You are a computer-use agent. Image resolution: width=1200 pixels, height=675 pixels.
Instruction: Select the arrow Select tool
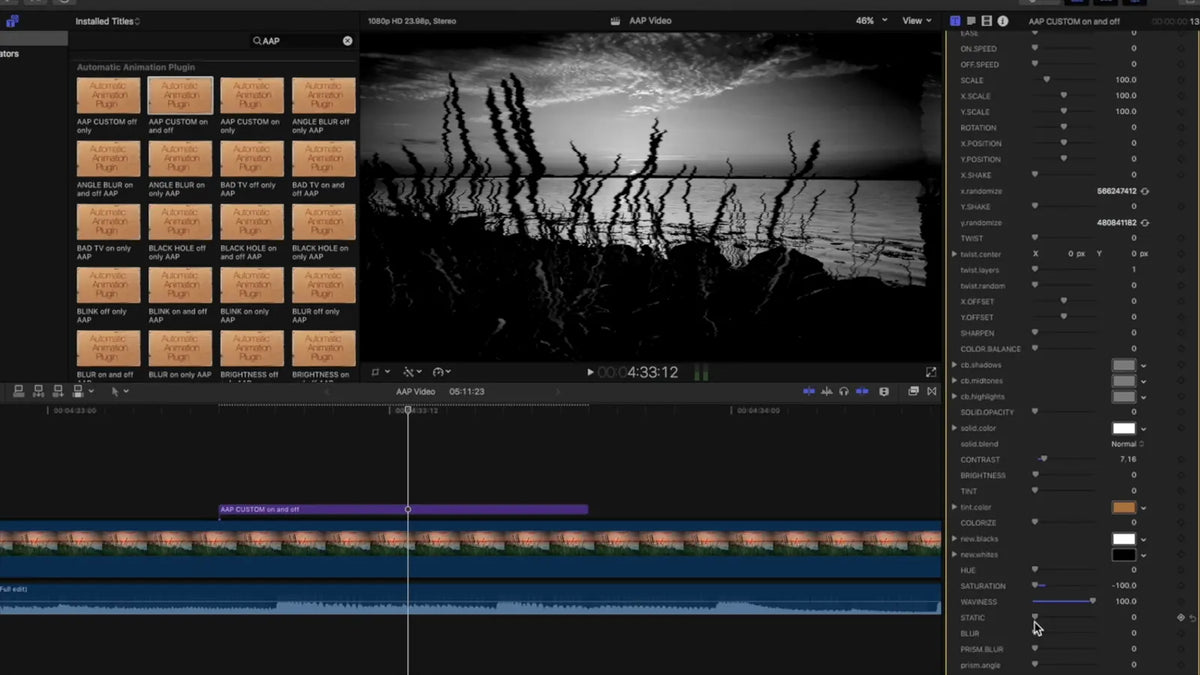click(x=115, y=391)
